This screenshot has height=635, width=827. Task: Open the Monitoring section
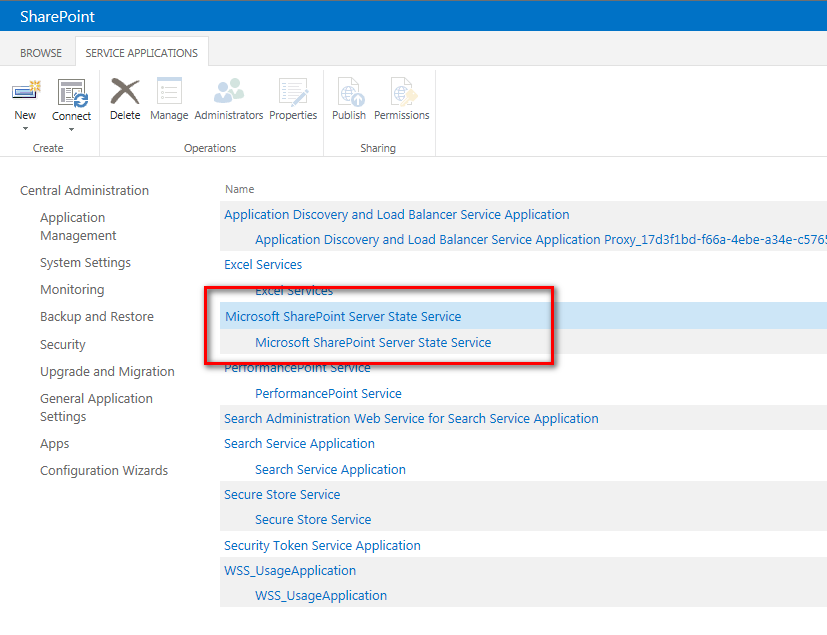[72, 290]
